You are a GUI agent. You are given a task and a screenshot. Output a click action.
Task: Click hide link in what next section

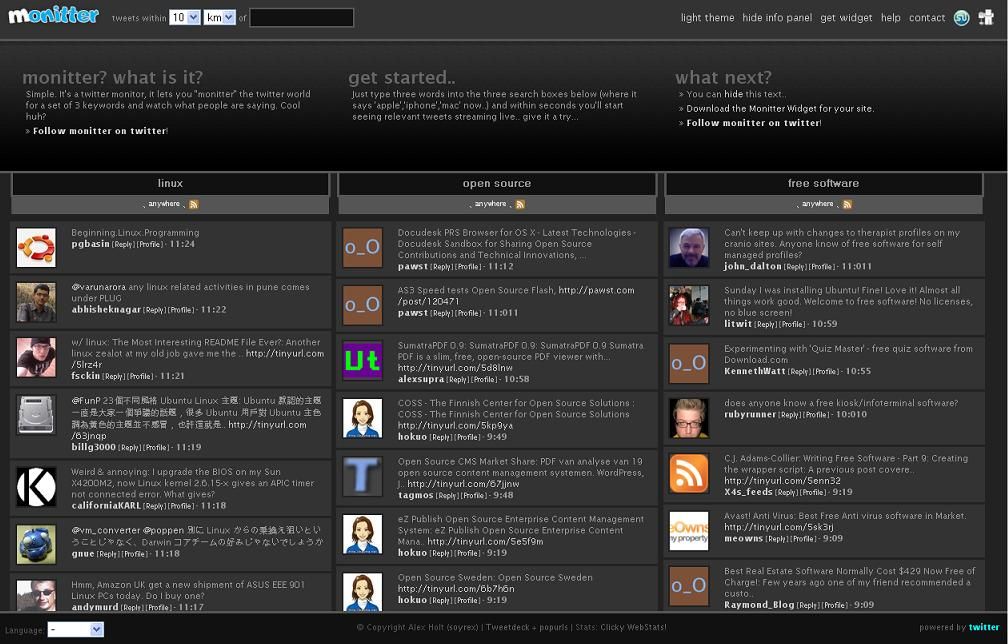734,94
